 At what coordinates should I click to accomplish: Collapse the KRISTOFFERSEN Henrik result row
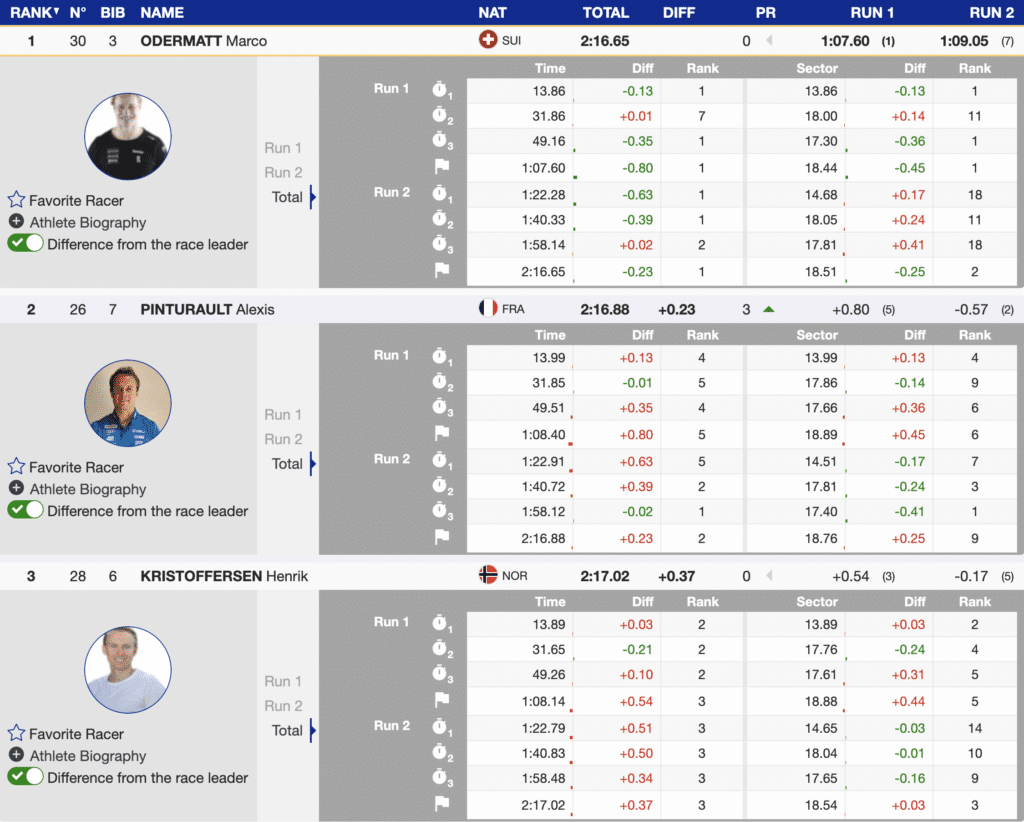[224, 576]
